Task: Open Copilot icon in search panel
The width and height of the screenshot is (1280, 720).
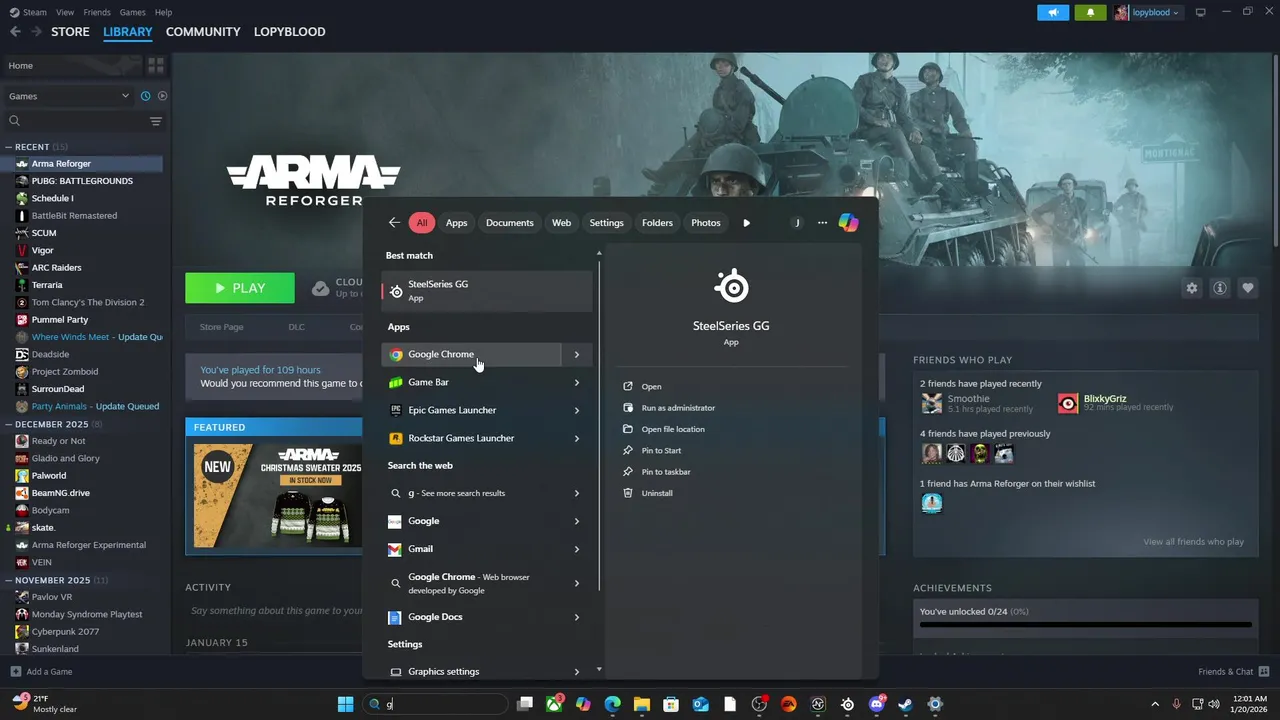Action: coord(848,223)
